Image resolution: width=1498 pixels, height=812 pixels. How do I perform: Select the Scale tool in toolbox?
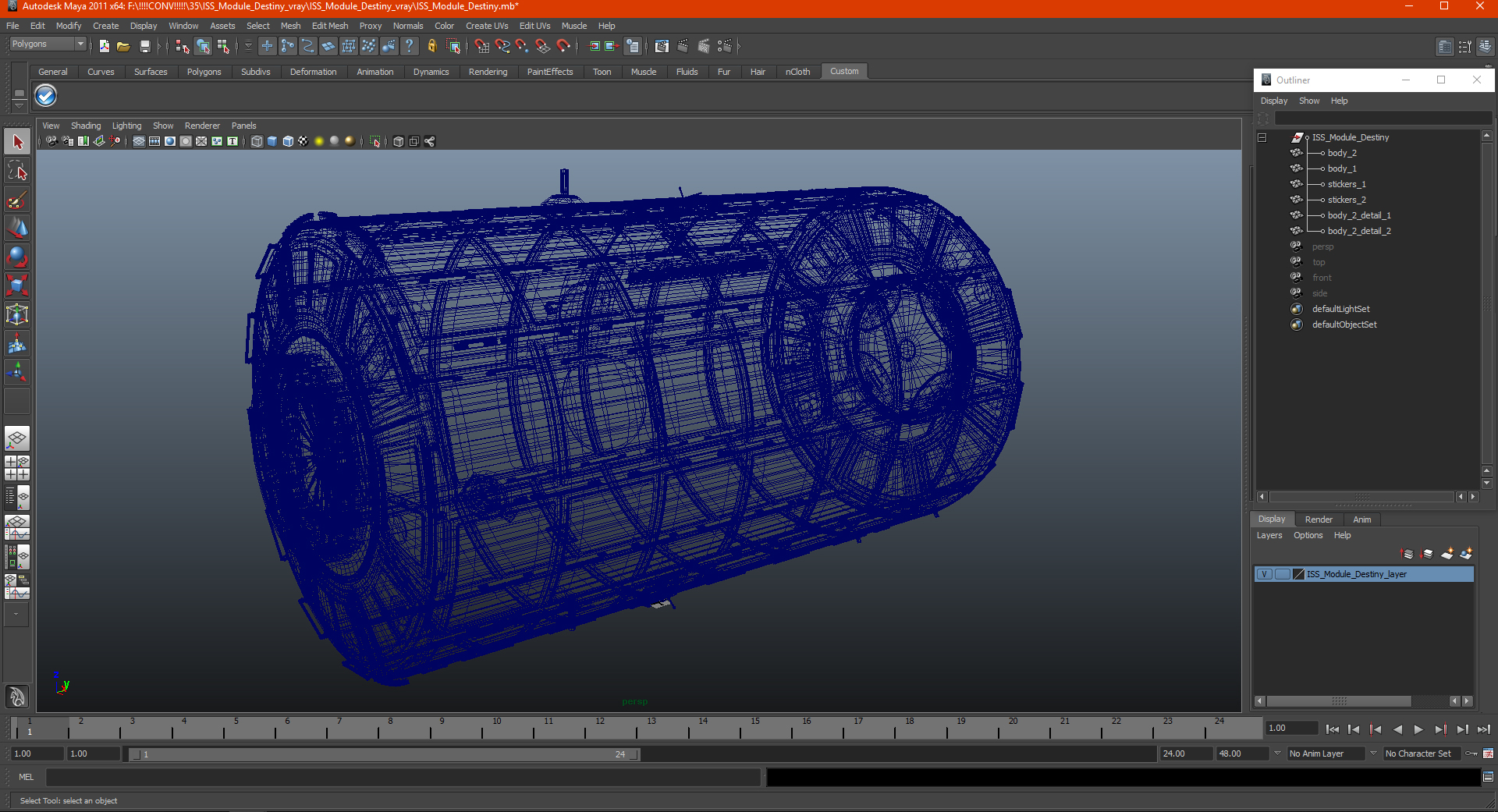(17, 285)
